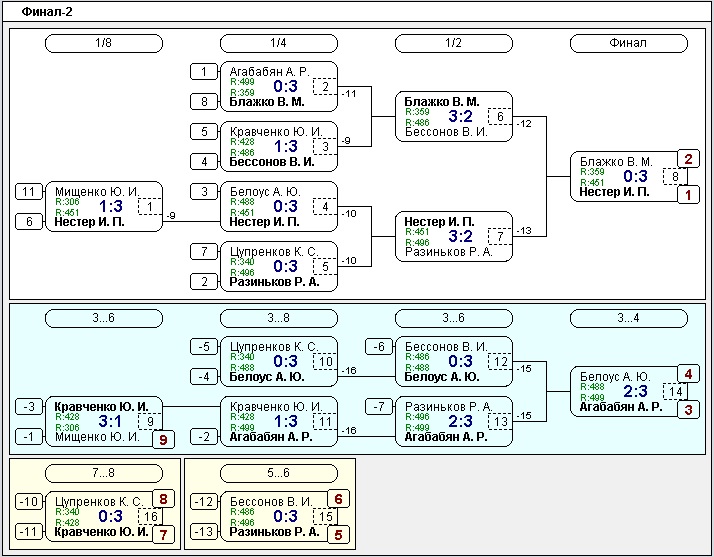This screenshot has width=714, height=557.
Task: Select Кравченко Ю. И. 3:1 match score
Action: point(110,421)
